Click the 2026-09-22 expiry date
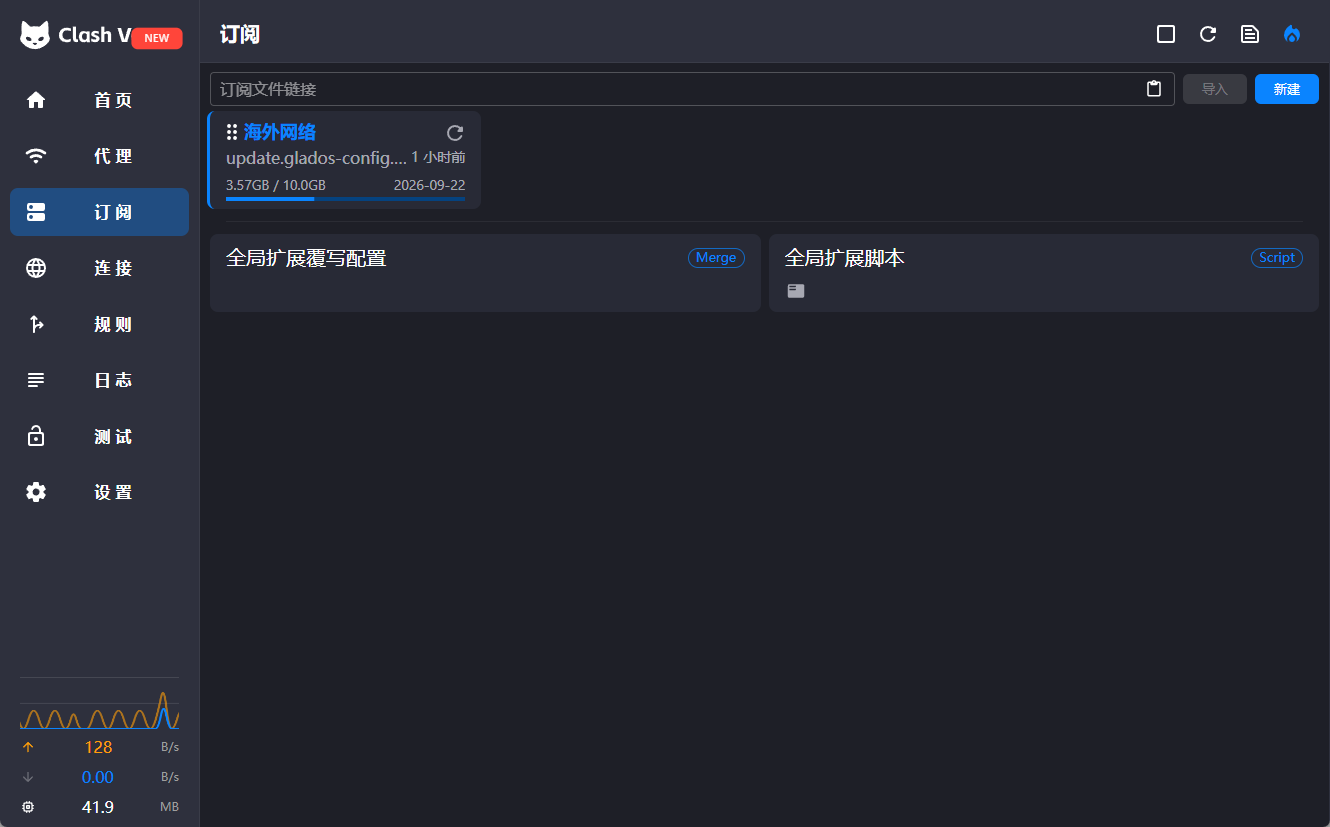The width and height of the screenshot is (1330, 827). pos(429,185)
